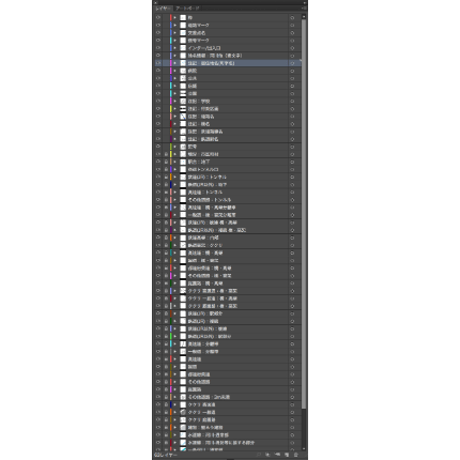
Task: Select the 信号マーク layer name
Action: coord(198,40)
